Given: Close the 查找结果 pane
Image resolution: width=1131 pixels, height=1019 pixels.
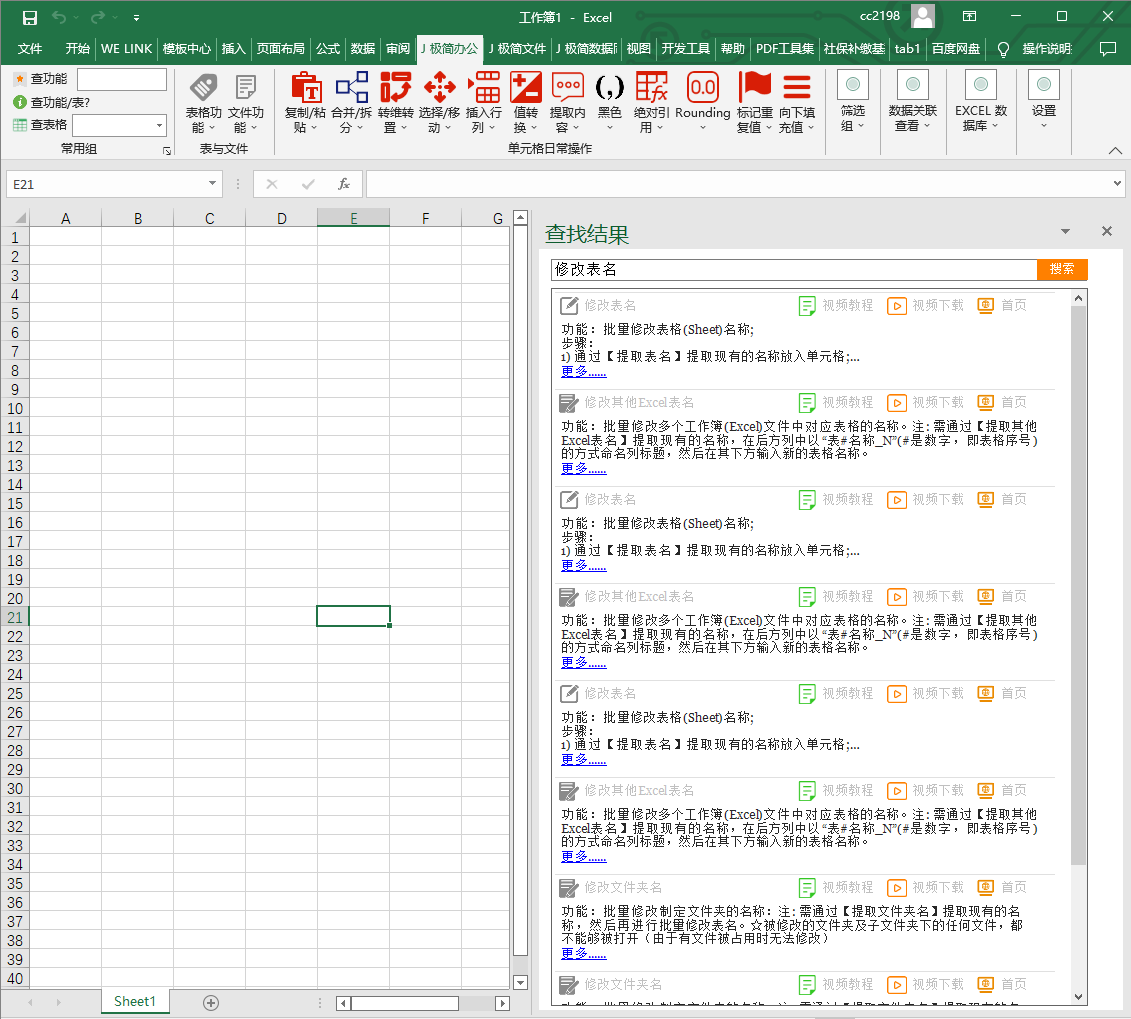Looking at the screenshot, I should pos(1107,231).
